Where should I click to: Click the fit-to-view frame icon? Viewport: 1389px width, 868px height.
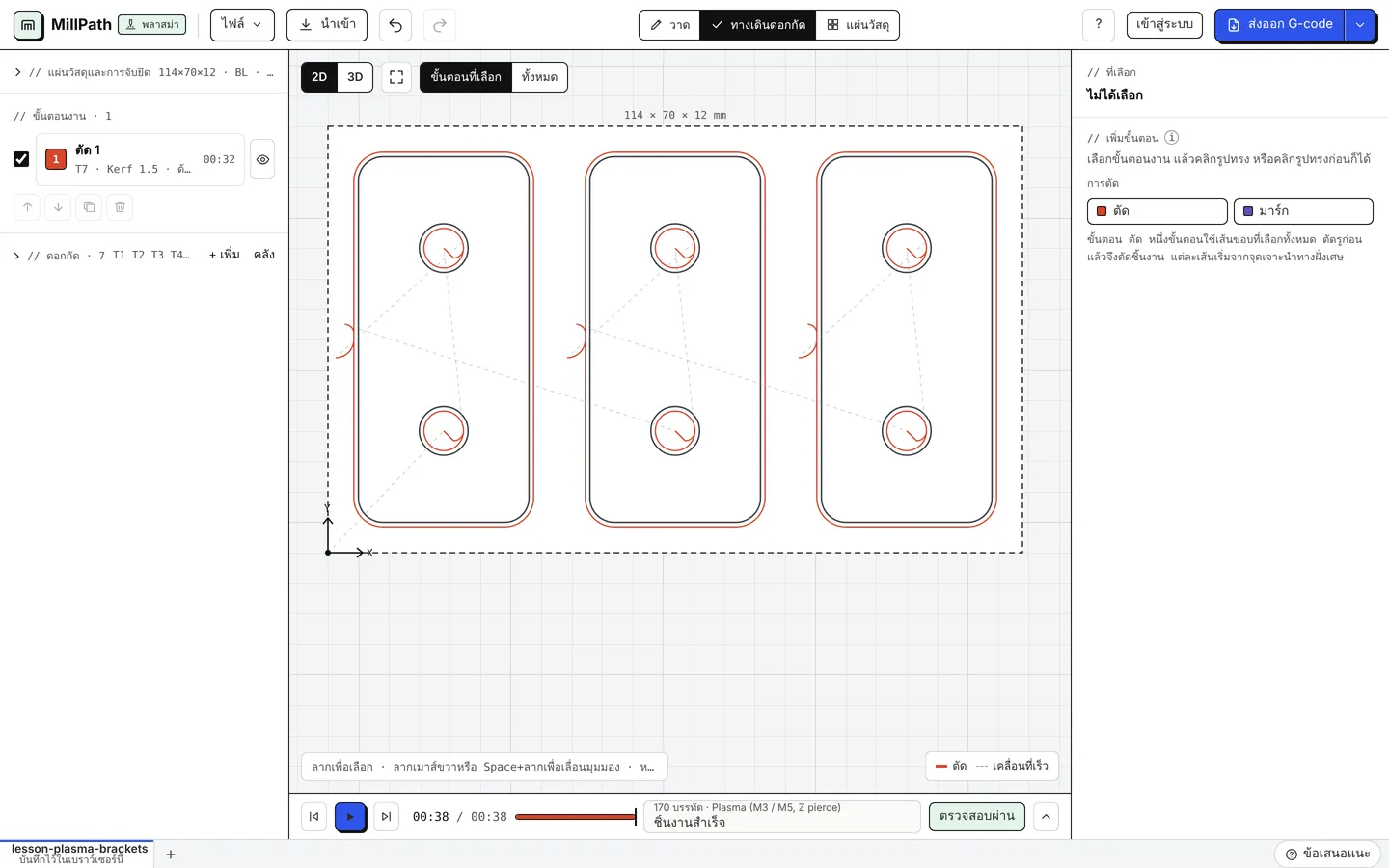click(x=396, y=77)
